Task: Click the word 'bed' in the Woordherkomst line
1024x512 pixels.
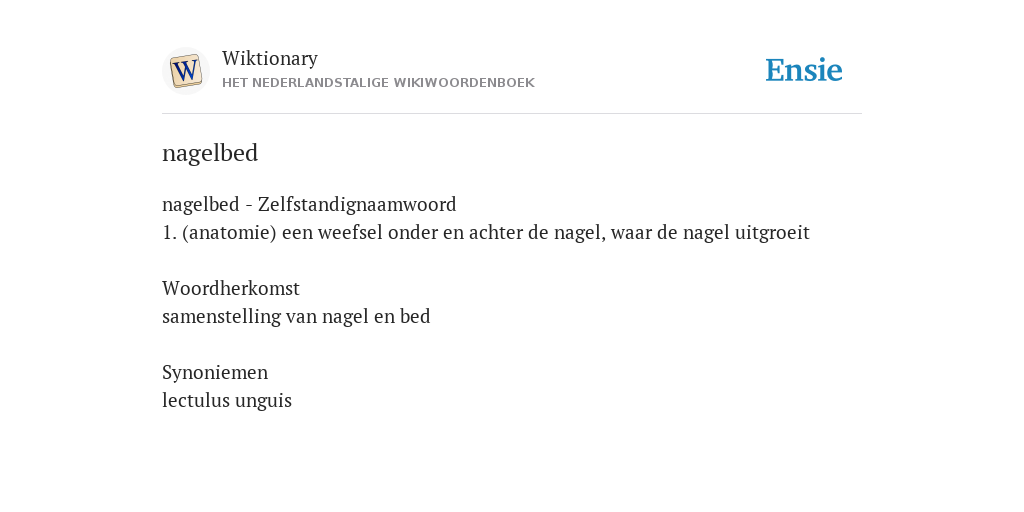Action: tap(415, 317)
